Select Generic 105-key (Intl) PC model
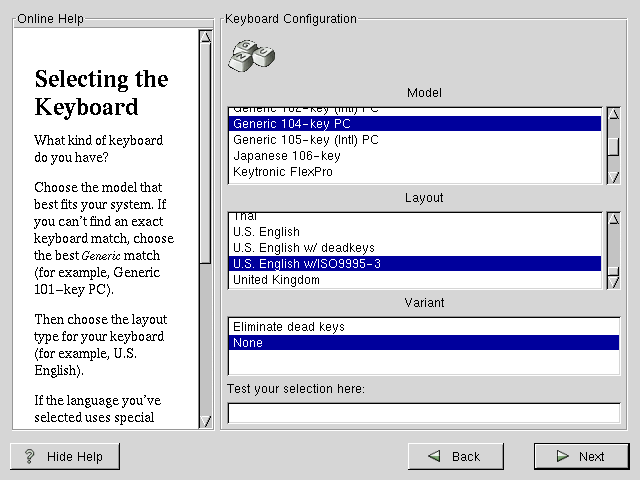This screenshot has height=480, width=640. (x=305, y=140)
